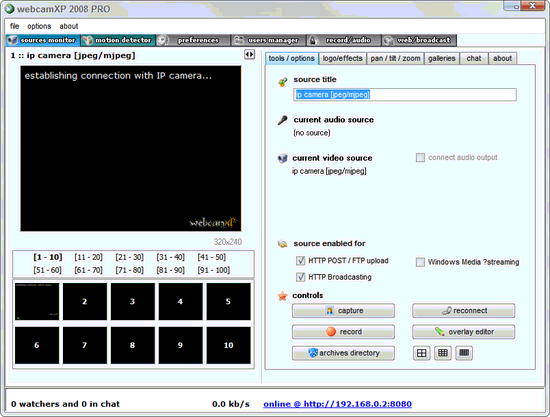Open the users manager section
Screen dimensions: 550x417
click(x=268, y=40)
